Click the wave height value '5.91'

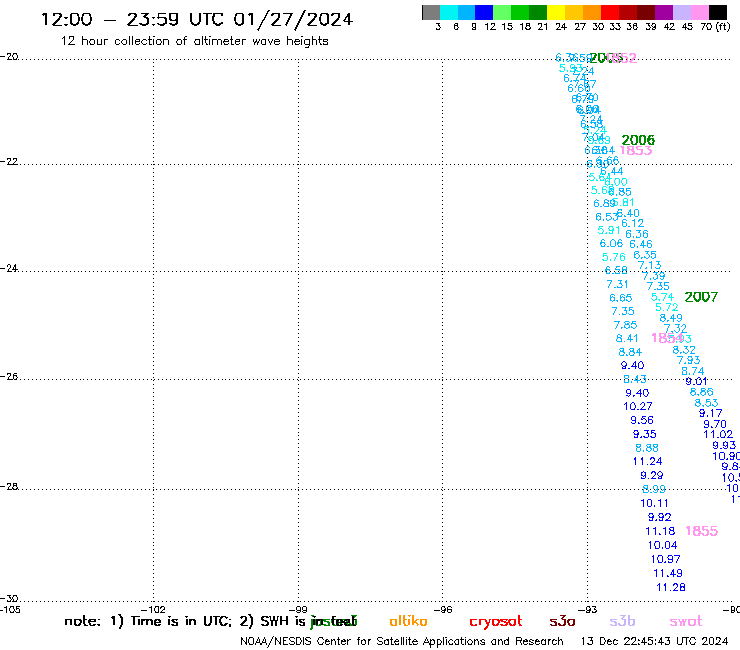tap(609, 230)
